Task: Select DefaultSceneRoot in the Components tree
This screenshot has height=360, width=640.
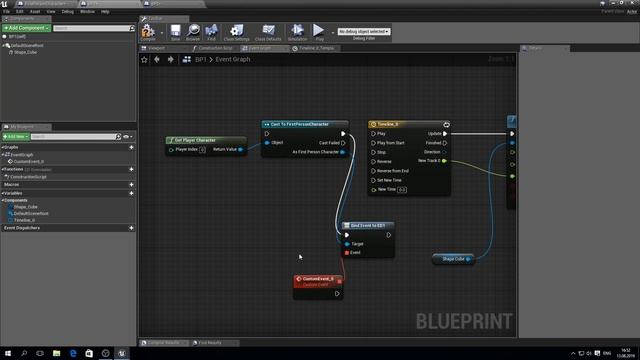Action: (27, 46)
